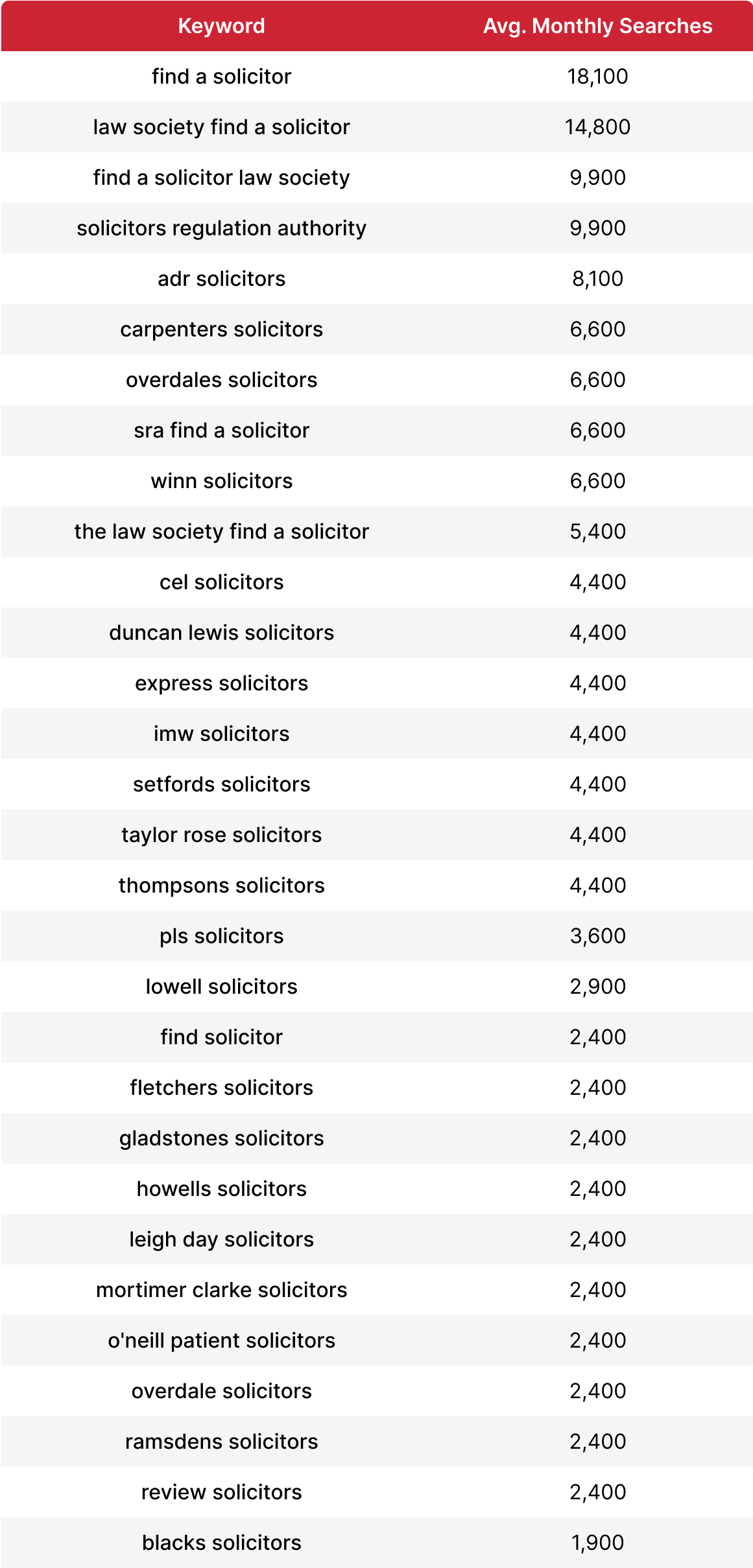Screen dimensions: 753x1568
Task: Click the 'adr solicitors' keyword
Action: point(221,279)
